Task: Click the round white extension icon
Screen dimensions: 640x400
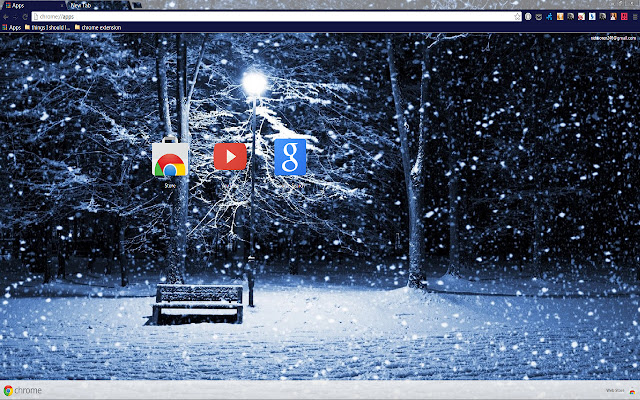Action: pyautogui.click(x=528, y=17)
